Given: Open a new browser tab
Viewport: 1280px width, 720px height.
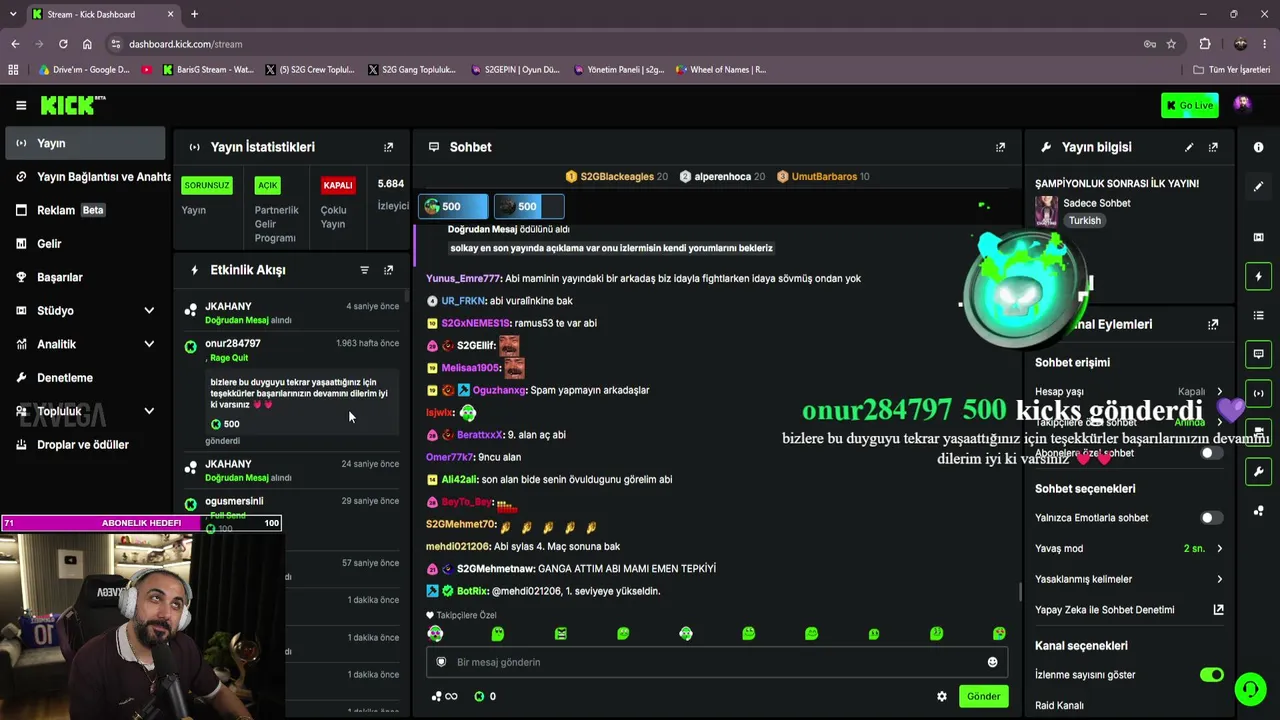Looking at the screenshot, I should pyautogui.click(x=194, y=14).
